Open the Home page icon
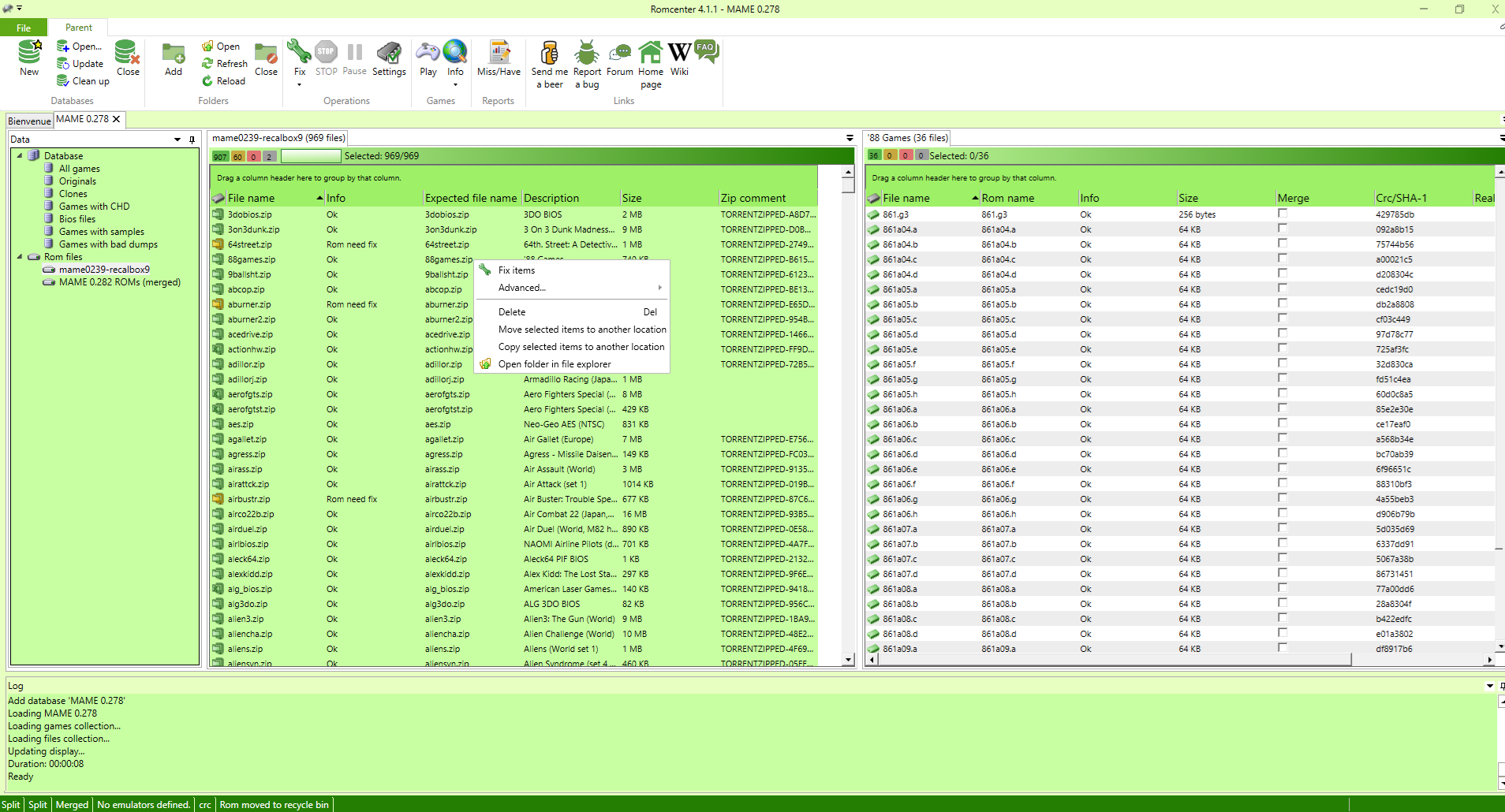The image size is (1505, 812). pyautogui.click(x=650, y=53)
